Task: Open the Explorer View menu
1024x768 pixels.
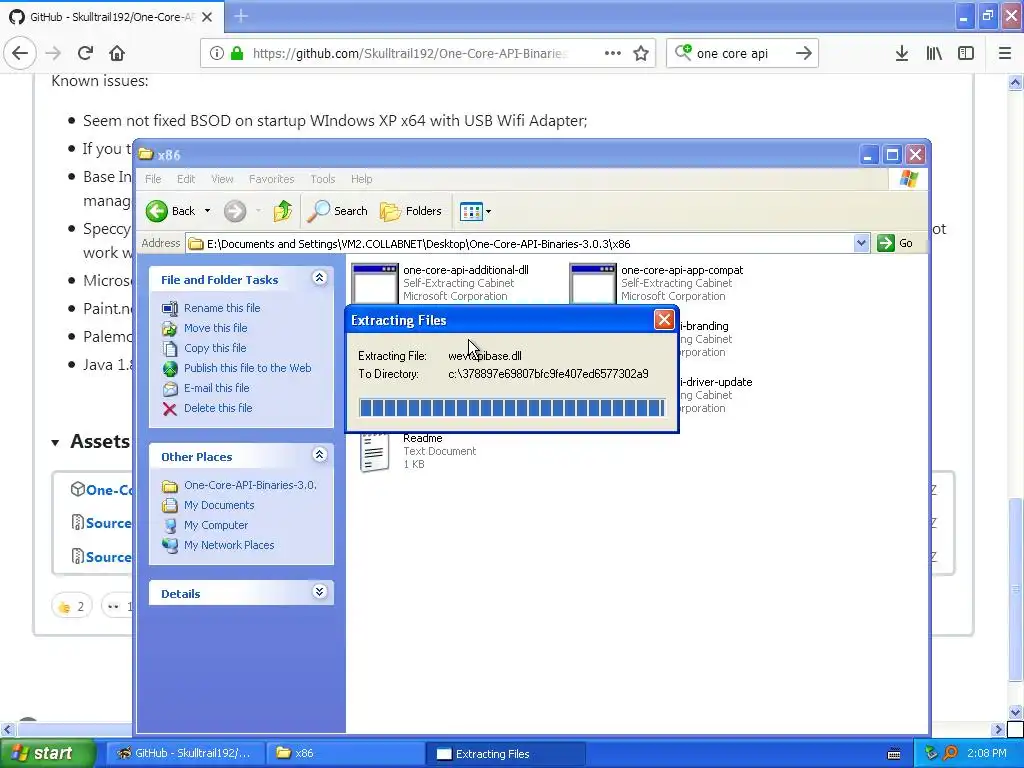Action: click(x=222, y=179)
